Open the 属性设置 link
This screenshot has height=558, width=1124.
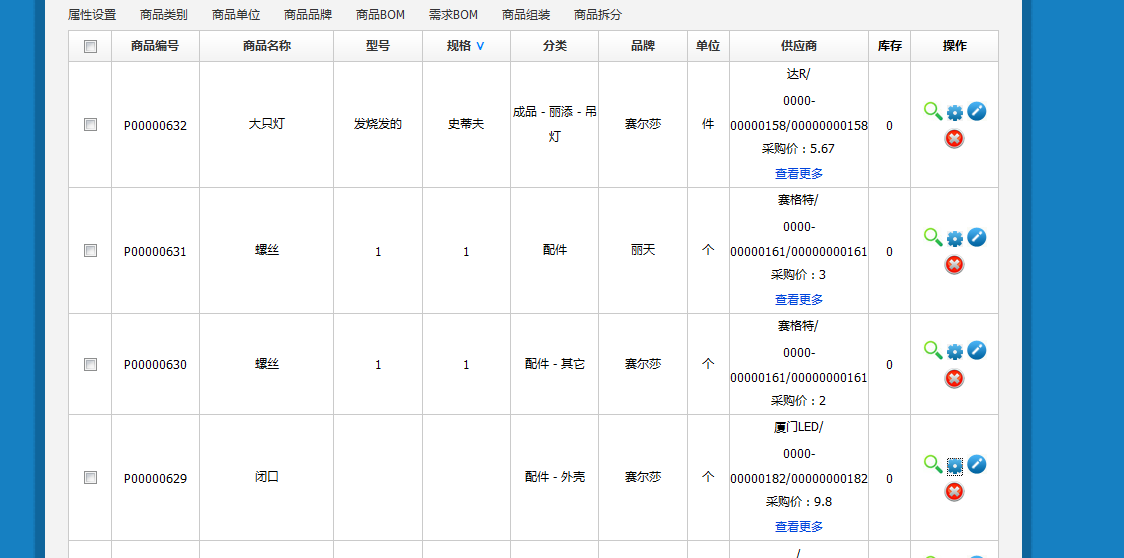[92, 15]
